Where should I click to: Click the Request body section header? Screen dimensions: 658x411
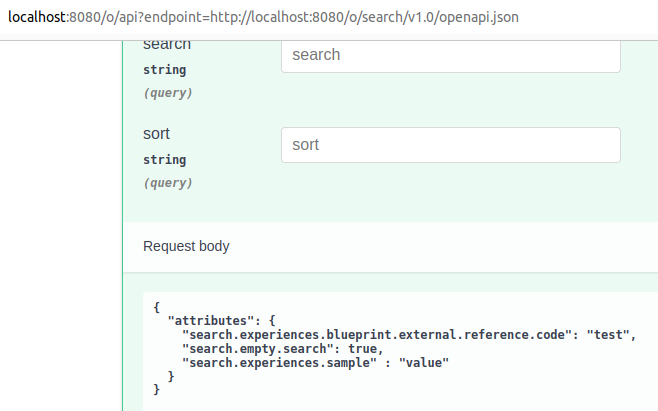point(186,246)
